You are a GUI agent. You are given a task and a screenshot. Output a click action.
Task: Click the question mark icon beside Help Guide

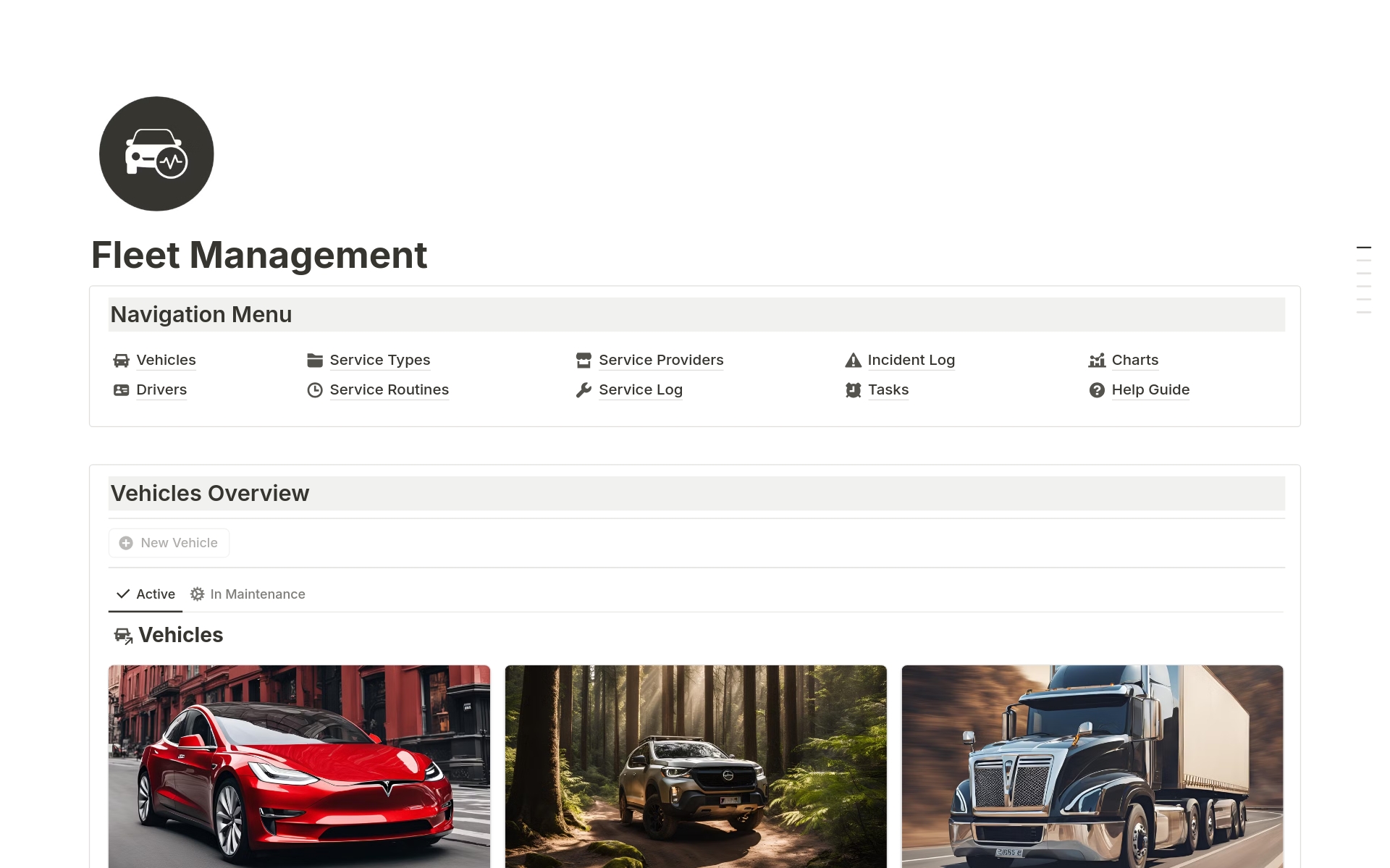pos(1097,389)
